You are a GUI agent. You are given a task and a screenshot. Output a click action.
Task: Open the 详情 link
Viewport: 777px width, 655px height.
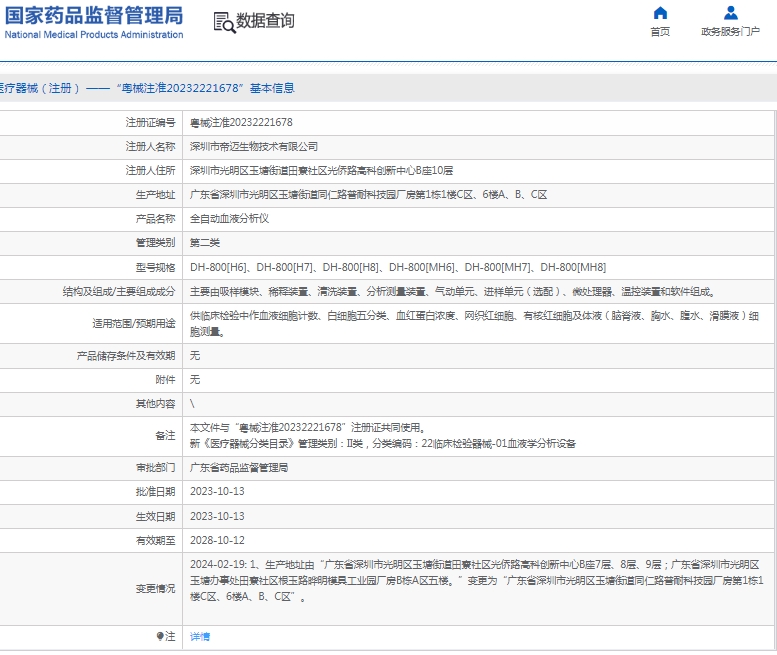(x=200, y=637)
